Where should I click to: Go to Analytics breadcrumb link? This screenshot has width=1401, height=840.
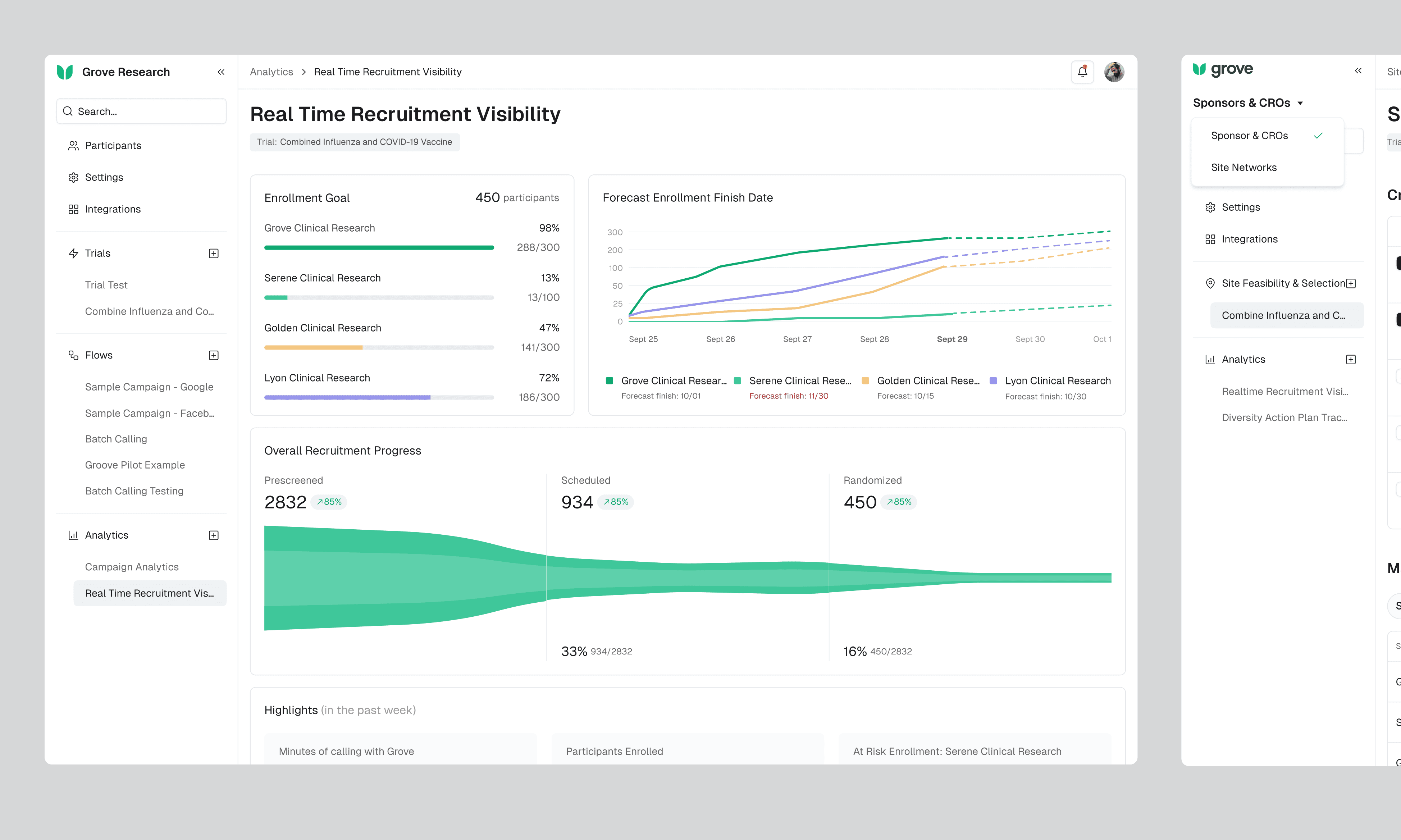[272, 72]
